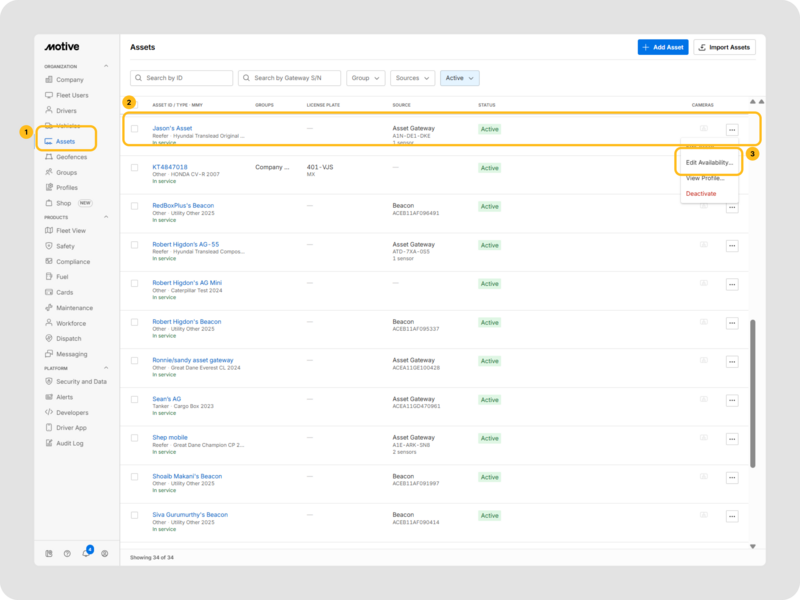Click the Add Asset button
Viewport: 800px width, 600px height.
(662, 47)
